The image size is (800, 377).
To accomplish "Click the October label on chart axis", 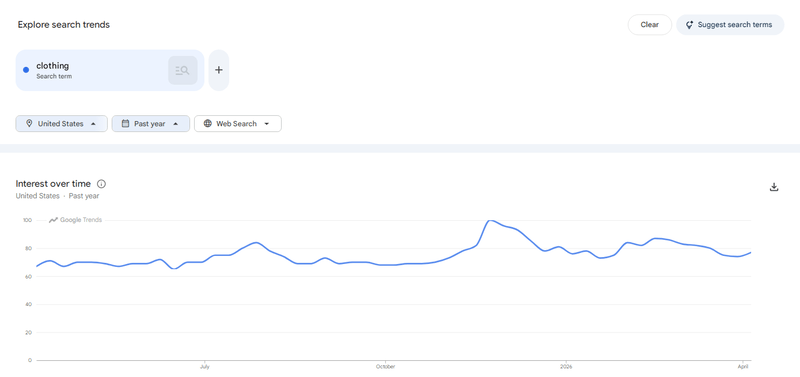I will pyautogui.click(x=385, y=367).
